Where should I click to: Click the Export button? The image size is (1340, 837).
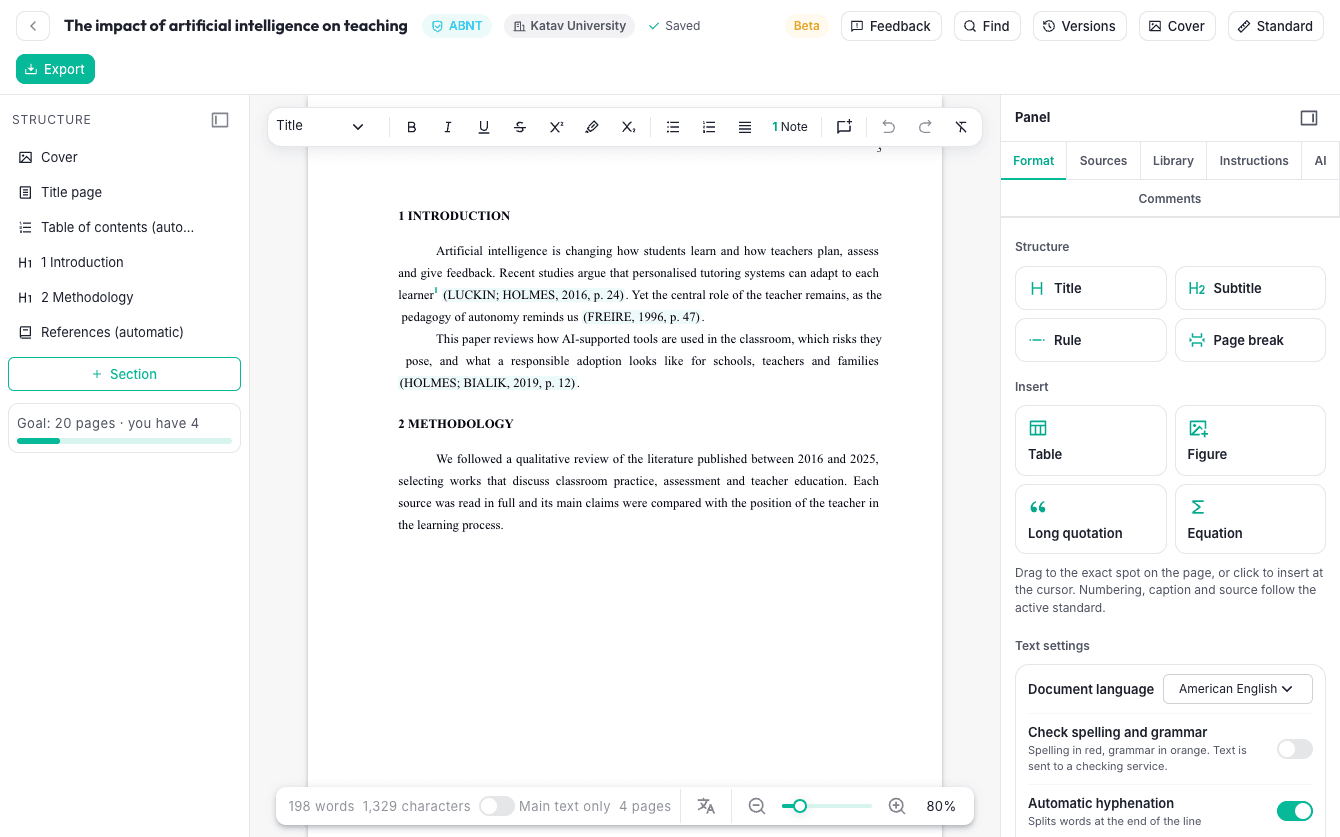pos(56,69)
